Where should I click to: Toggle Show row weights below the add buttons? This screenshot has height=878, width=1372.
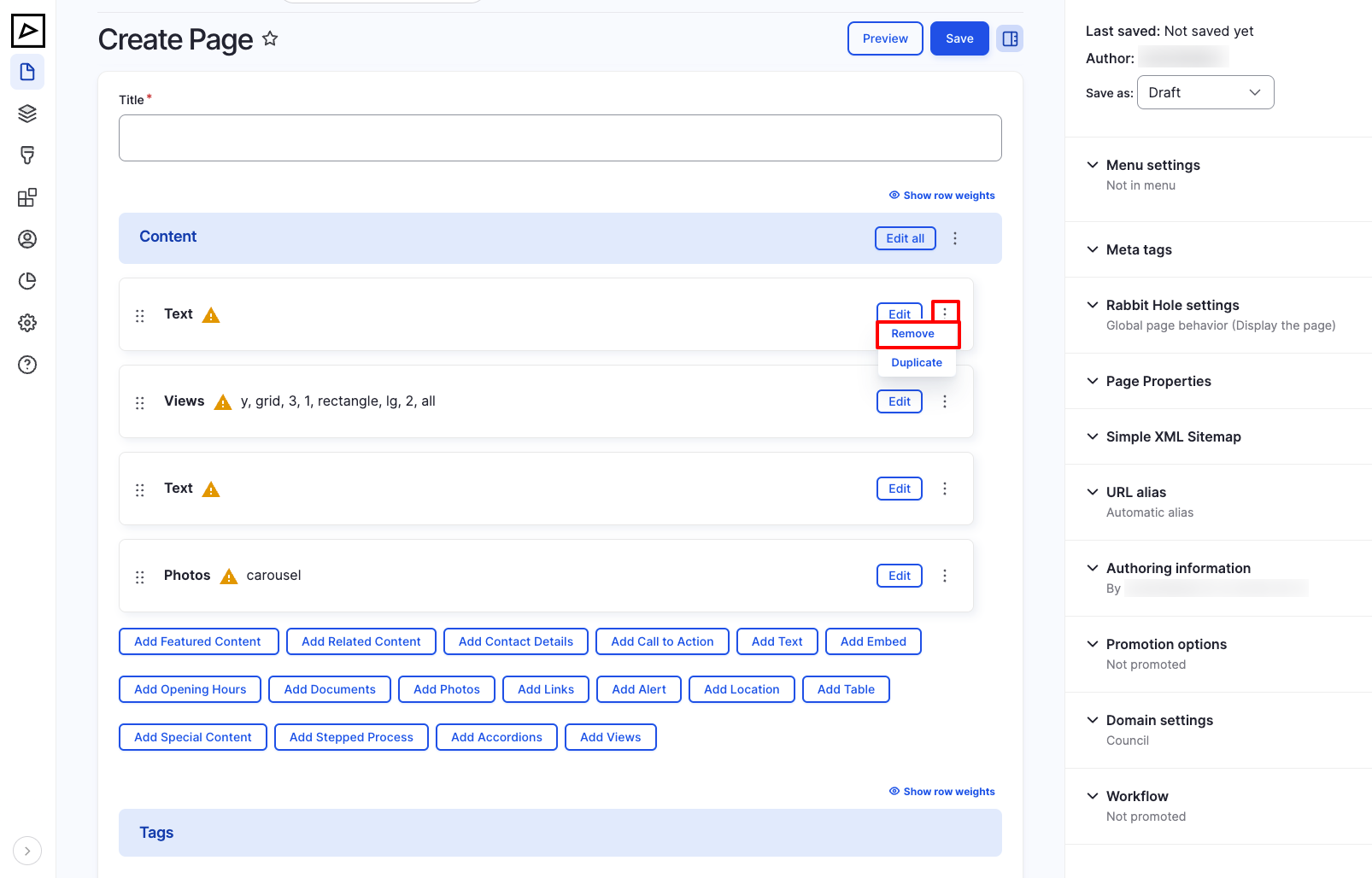point(942,791)
